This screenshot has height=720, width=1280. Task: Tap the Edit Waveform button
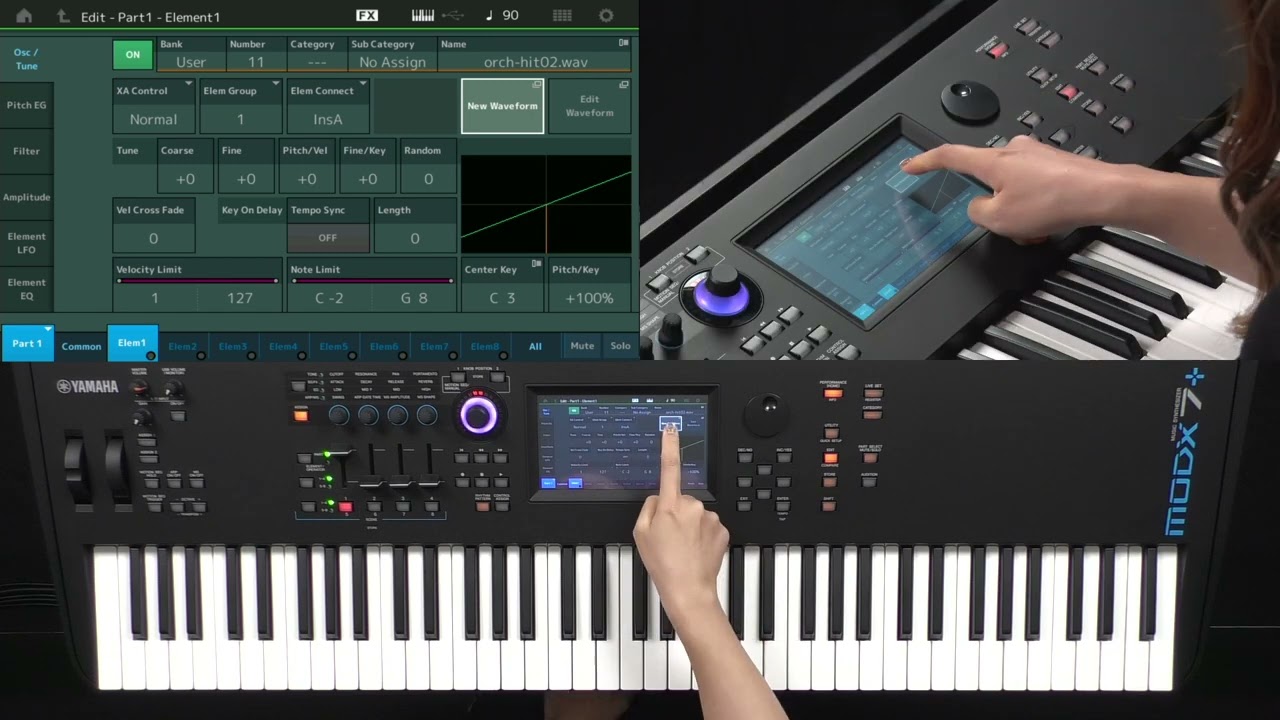click(x=590, y=106)
